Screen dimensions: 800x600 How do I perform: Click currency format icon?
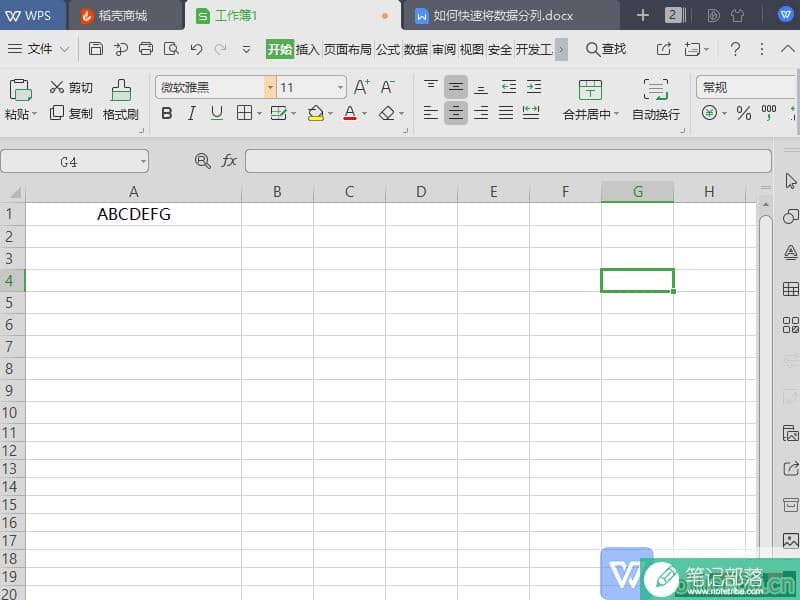tap(709, 113)
